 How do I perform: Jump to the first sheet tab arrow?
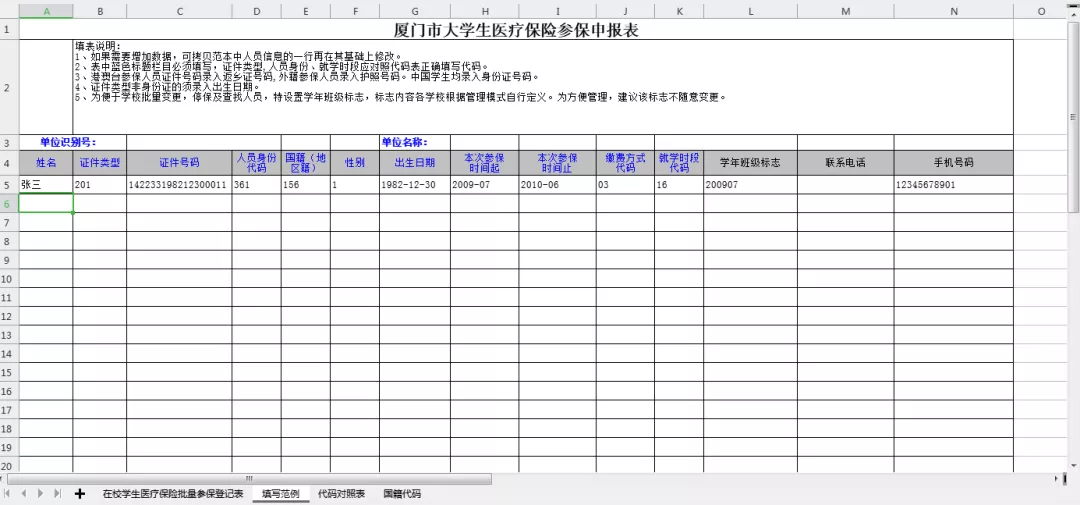[8, 494]
